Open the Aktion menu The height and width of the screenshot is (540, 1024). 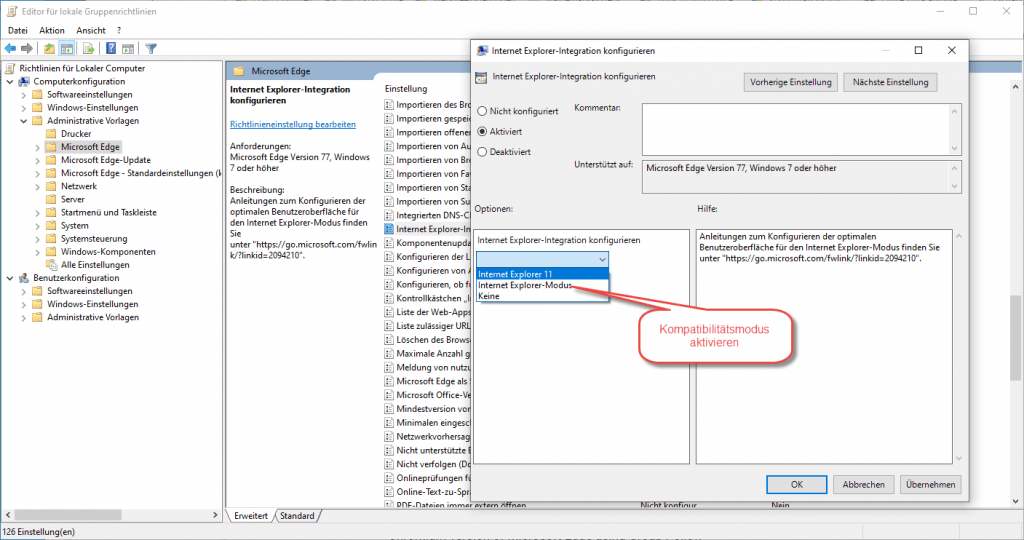52,30
